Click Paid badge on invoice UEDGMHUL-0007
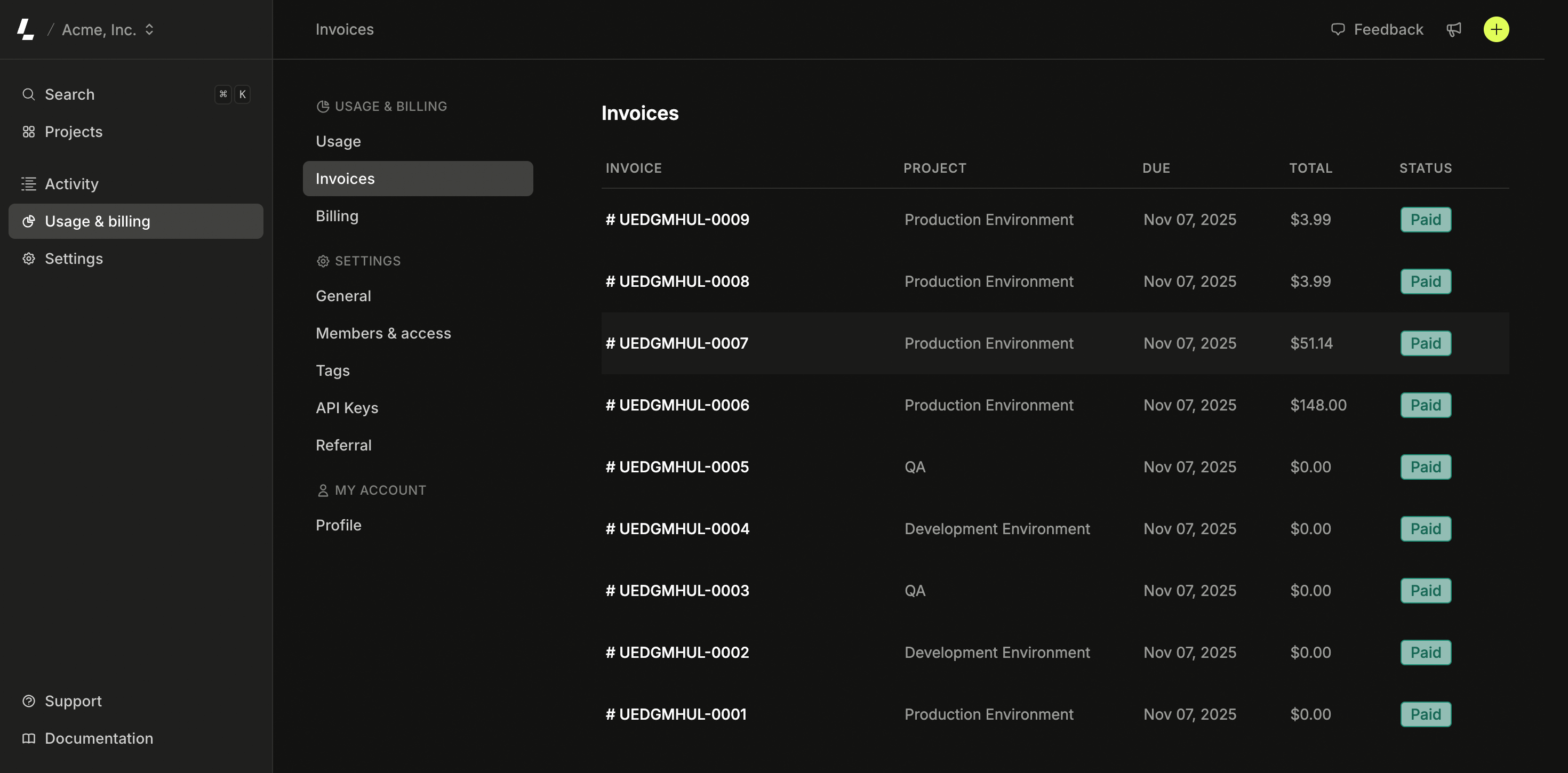This screenshot has height=773, width=1568. [1425, 343]
